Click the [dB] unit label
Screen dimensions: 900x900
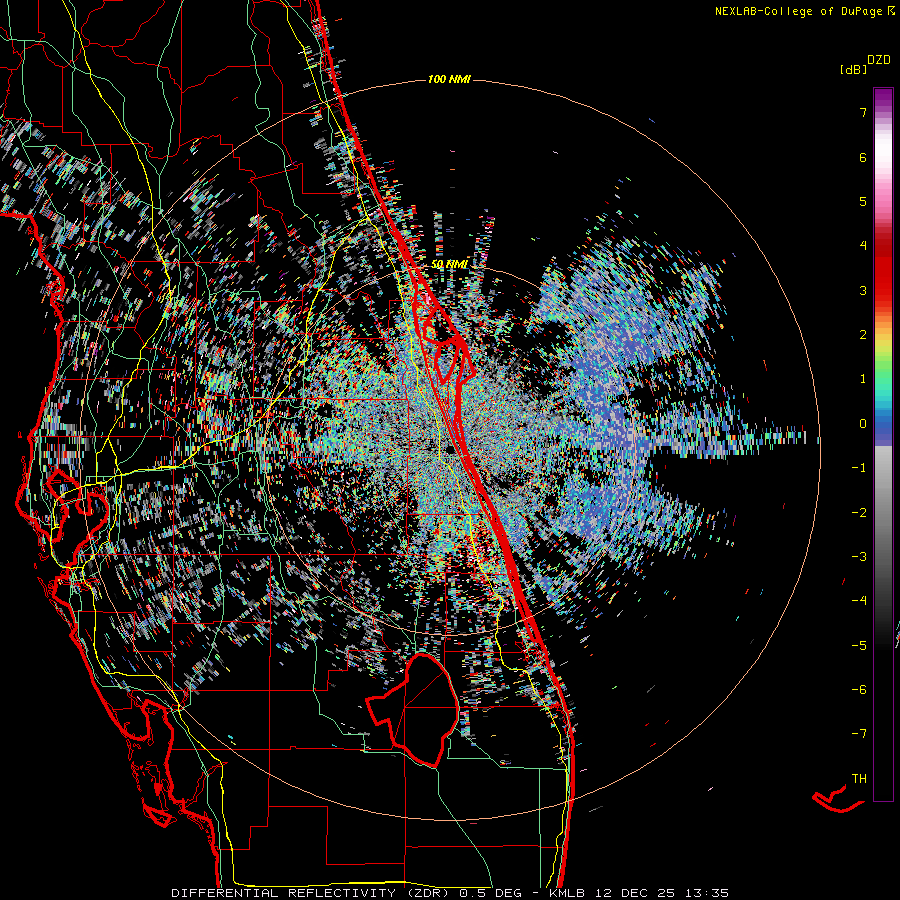[853, 69]
